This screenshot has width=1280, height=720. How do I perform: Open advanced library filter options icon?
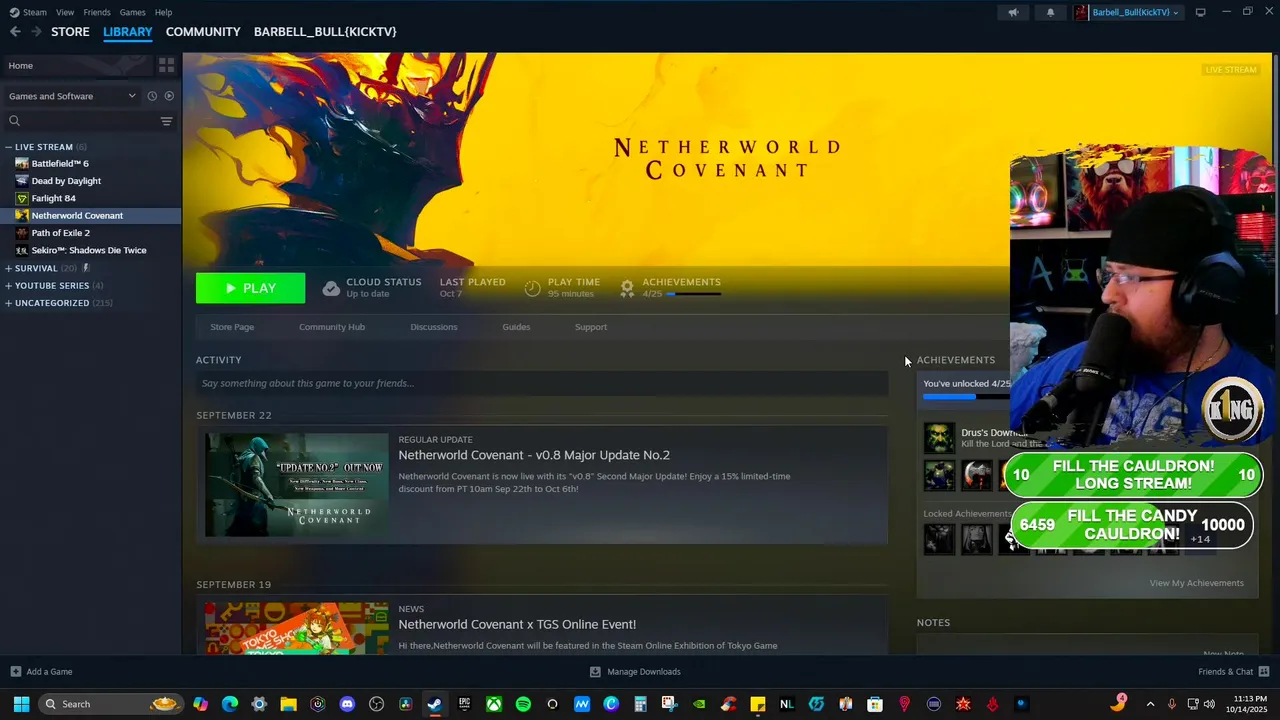pyautogui.click(x=166, y=121)
